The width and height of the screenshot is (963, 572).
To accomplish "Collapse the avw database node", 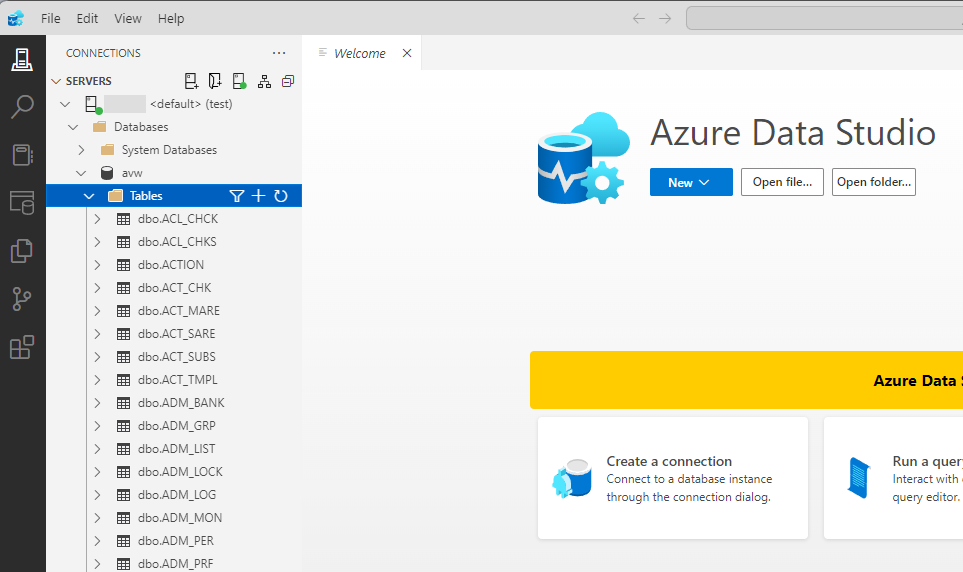I will (x=81, y=173).
